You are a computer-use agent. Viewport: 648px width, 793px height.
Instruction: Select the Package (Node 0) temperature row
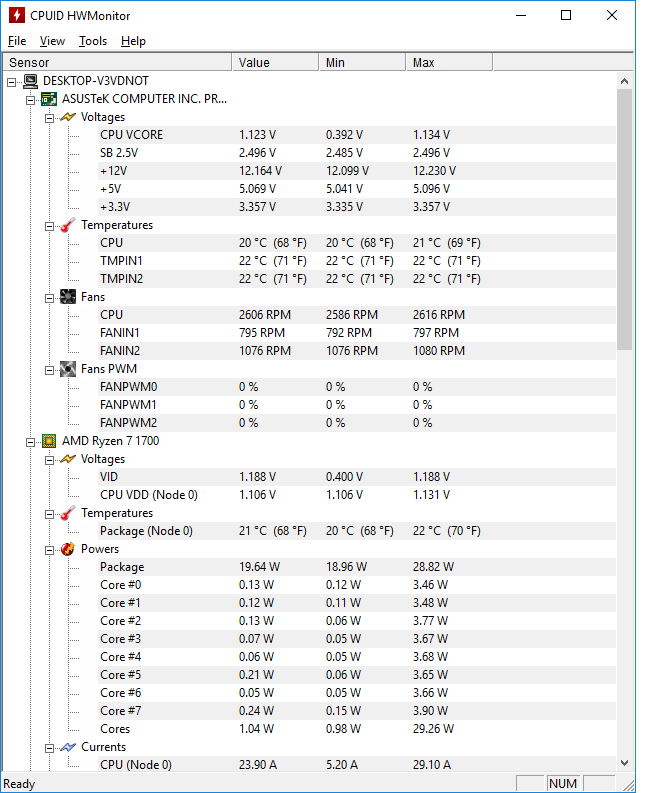click(357, 531)
